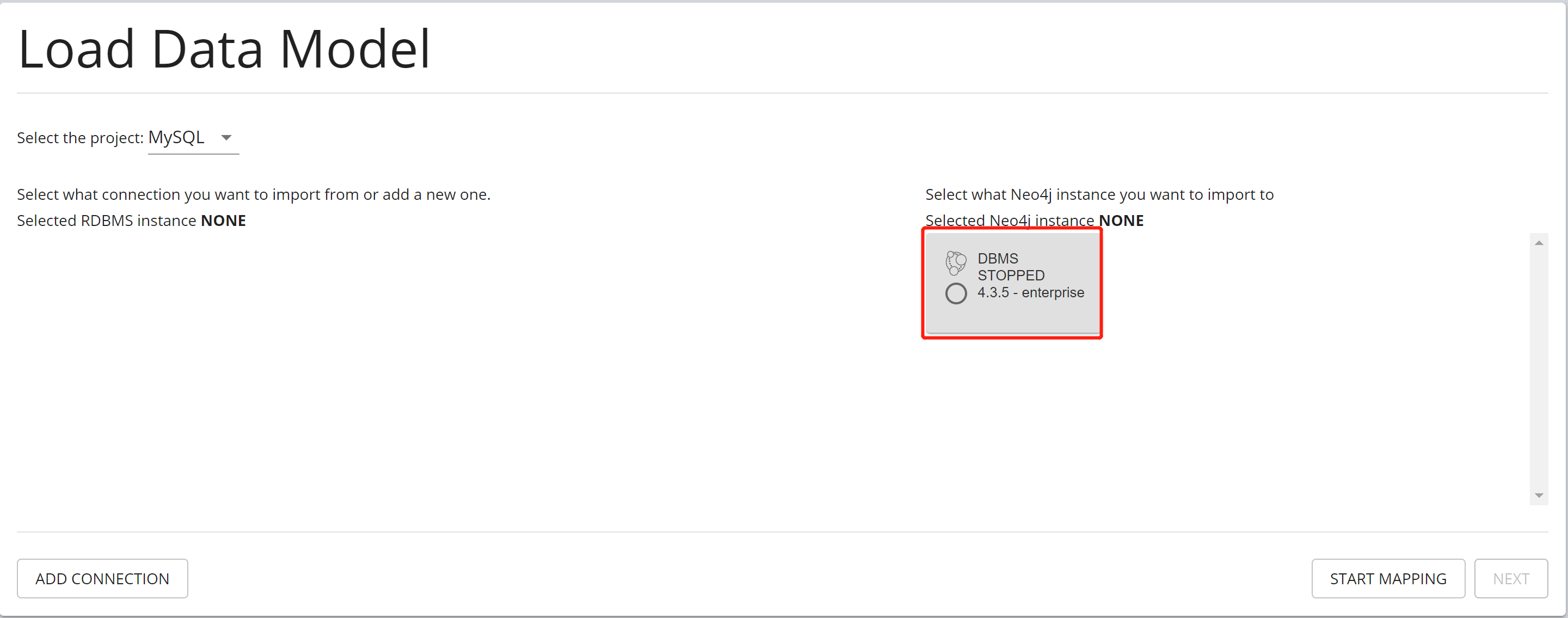Click the DBMS name label in card

pyautogui.click(x=998, y=259)
